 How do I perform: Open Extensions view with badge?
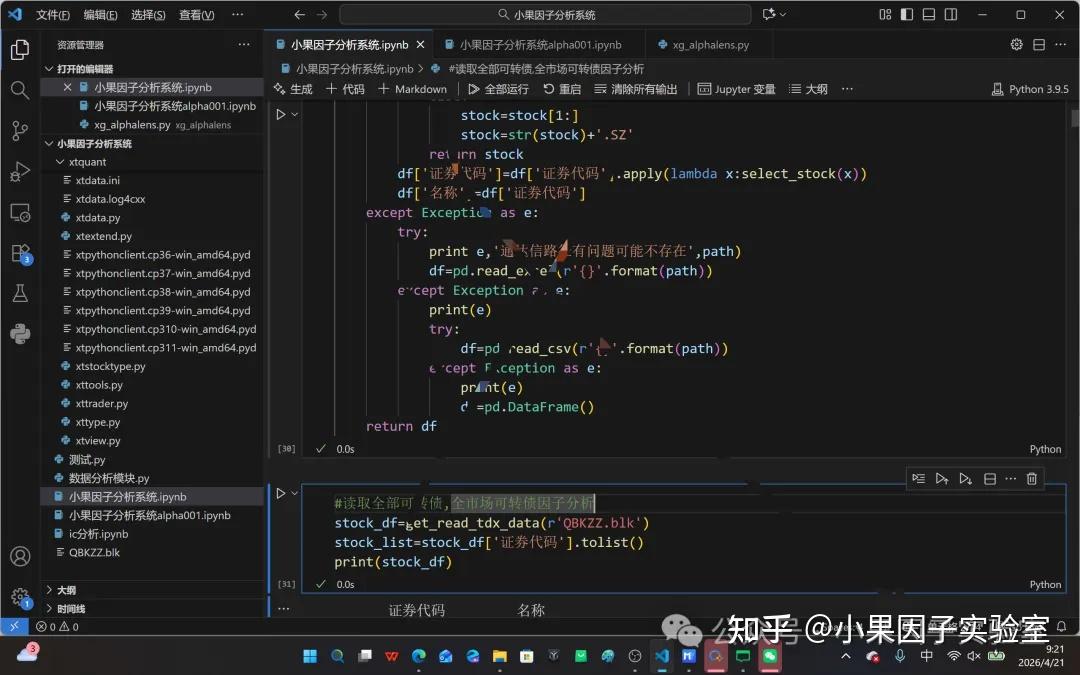(x=21, y=253)
